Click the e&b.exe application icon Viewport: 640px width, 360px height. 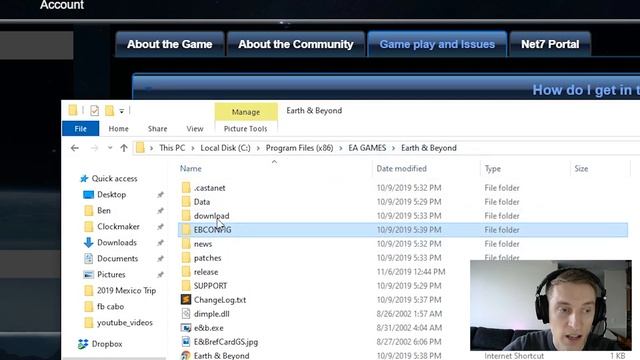click(186, 328)
